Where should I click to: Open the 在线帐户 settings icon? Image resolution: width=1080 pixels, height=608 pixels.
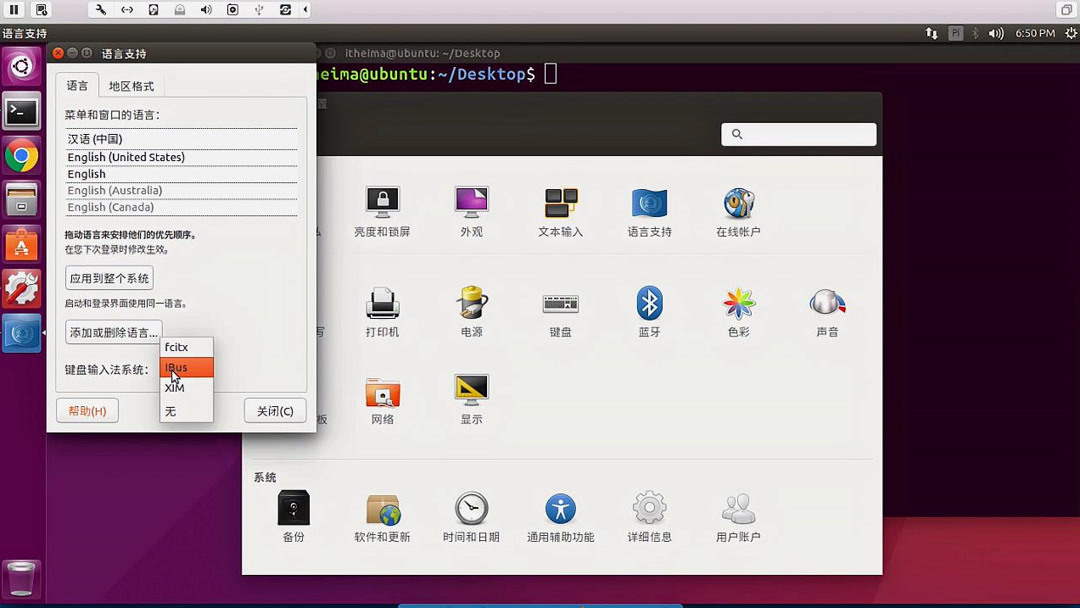[x=738, y=205]
